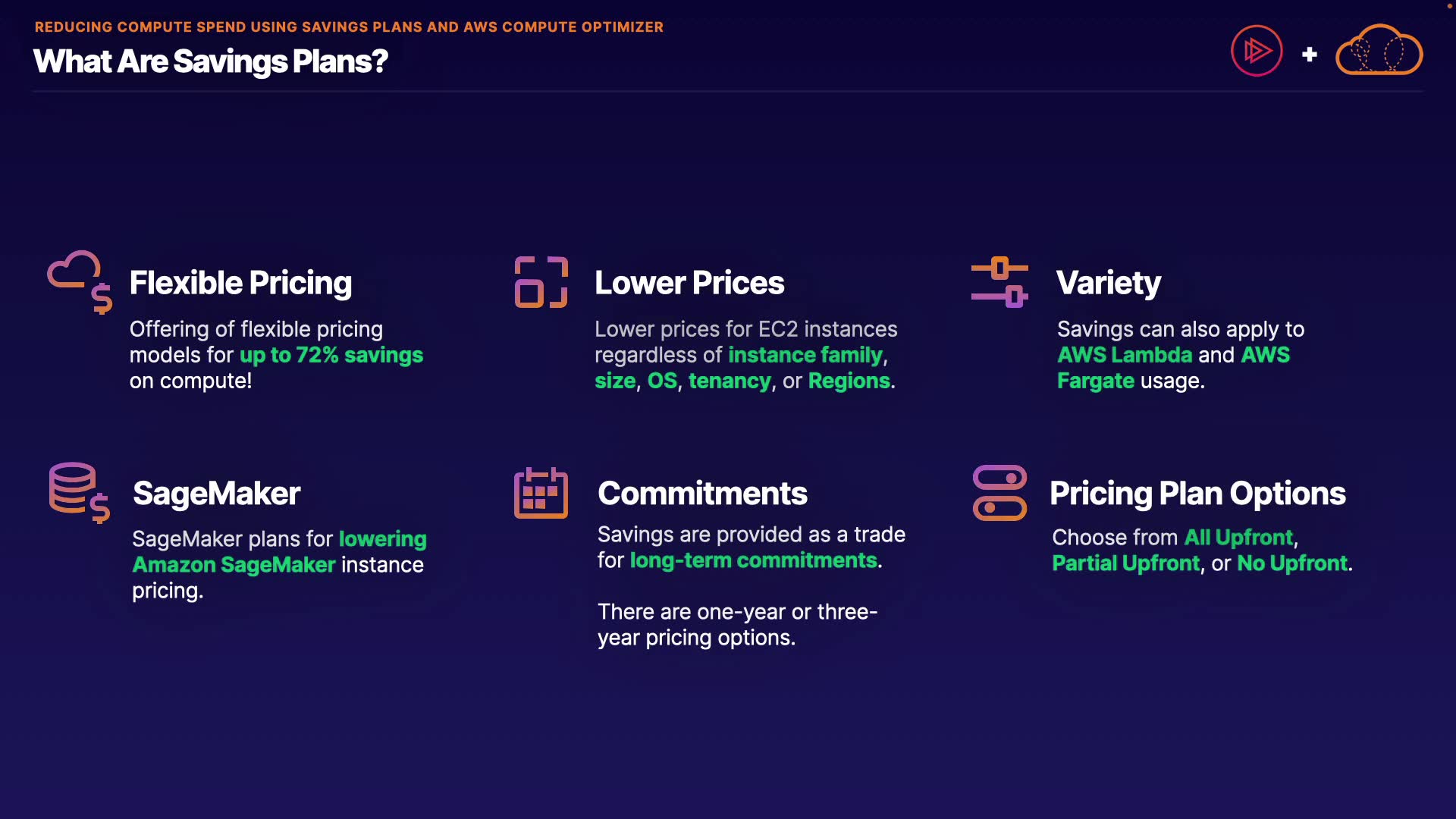Click the Variety sliders icon
1456x819 pixels.
(x=999, y=282)
